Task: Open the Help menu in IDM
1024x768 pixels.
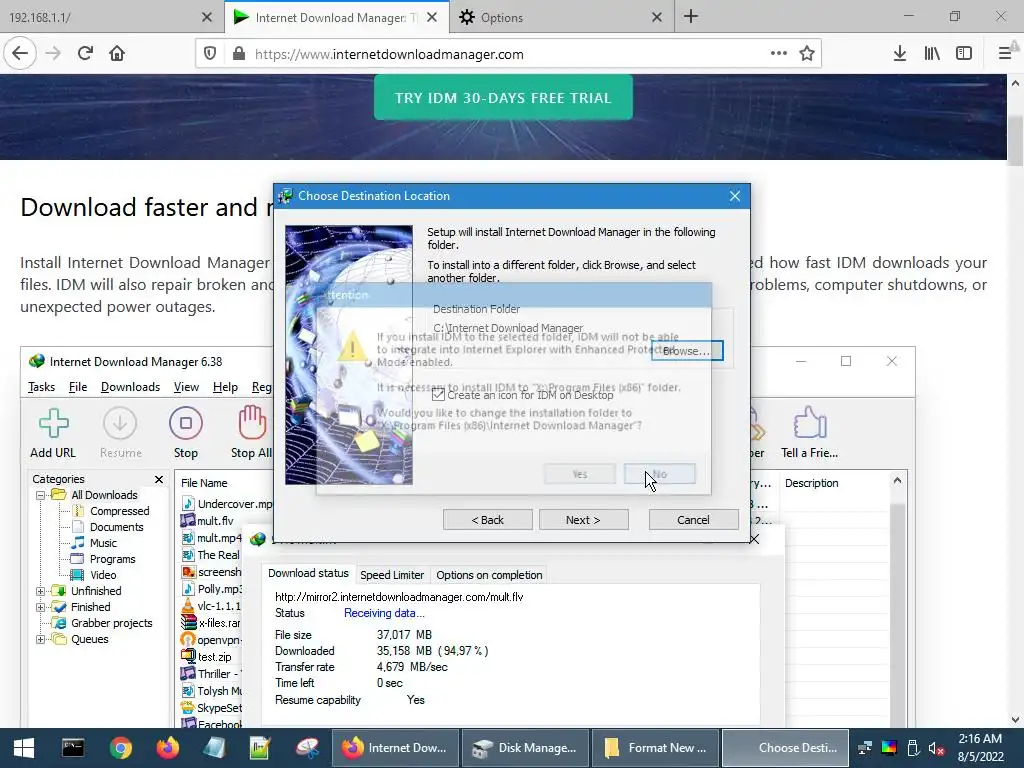Action: coord(225,387)
